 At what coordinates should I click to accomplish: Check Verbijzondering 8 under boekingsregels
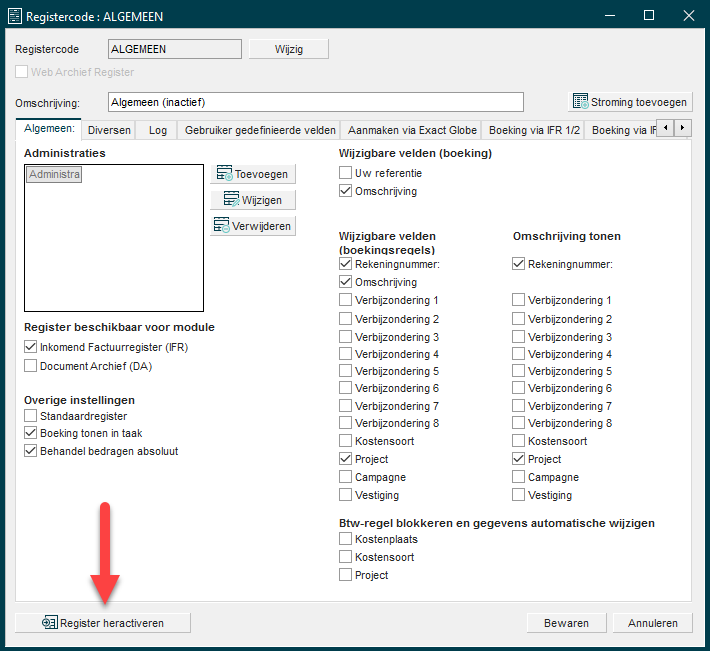345,422
